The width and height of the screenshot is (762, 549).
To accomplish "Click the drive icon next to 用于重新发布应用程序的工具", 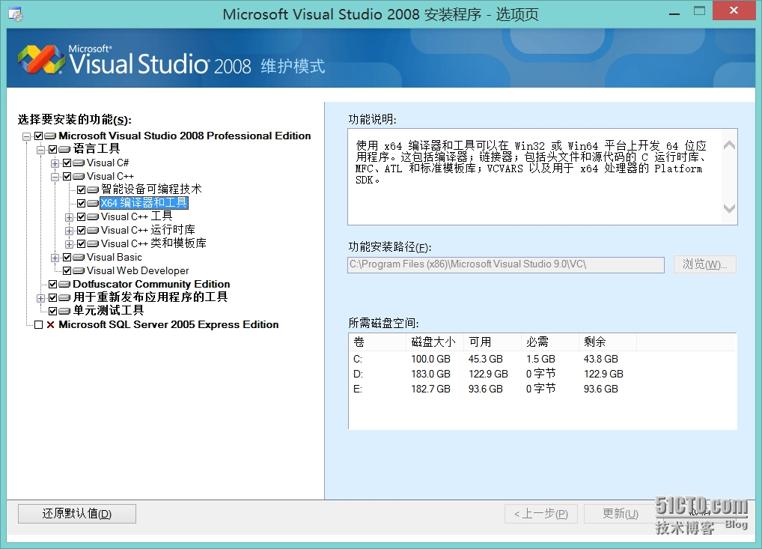I will [x=65, y=297].
